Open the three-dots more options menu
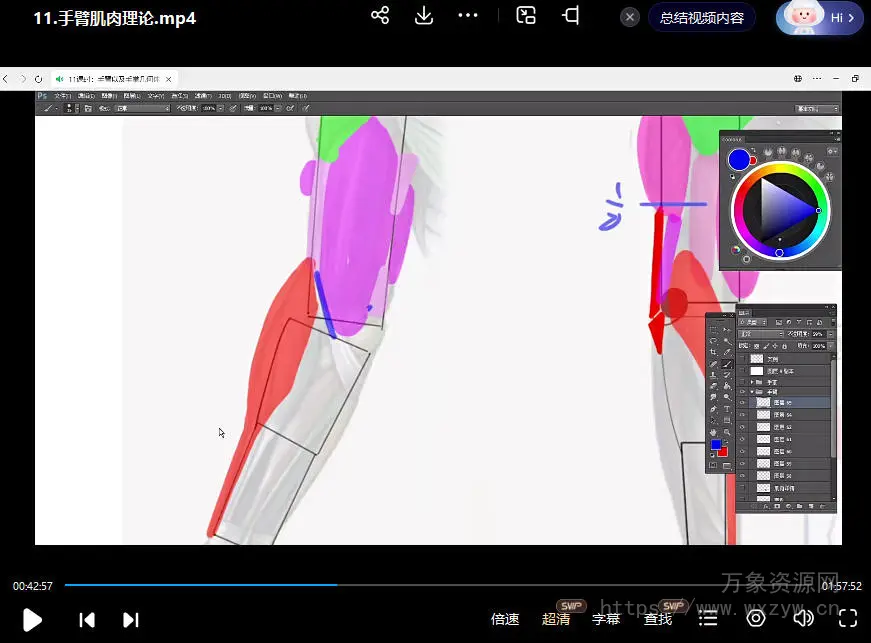 (468, 16)
